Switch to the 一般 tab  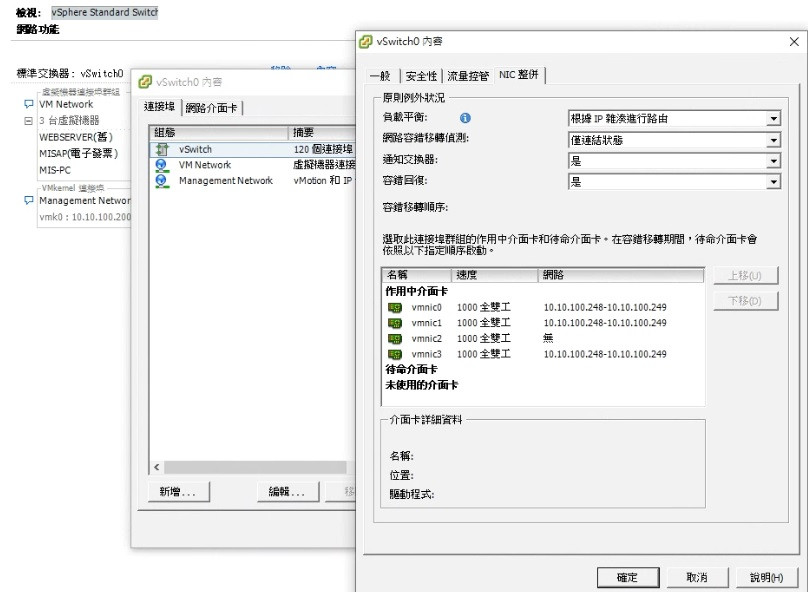tap(381, 76)
